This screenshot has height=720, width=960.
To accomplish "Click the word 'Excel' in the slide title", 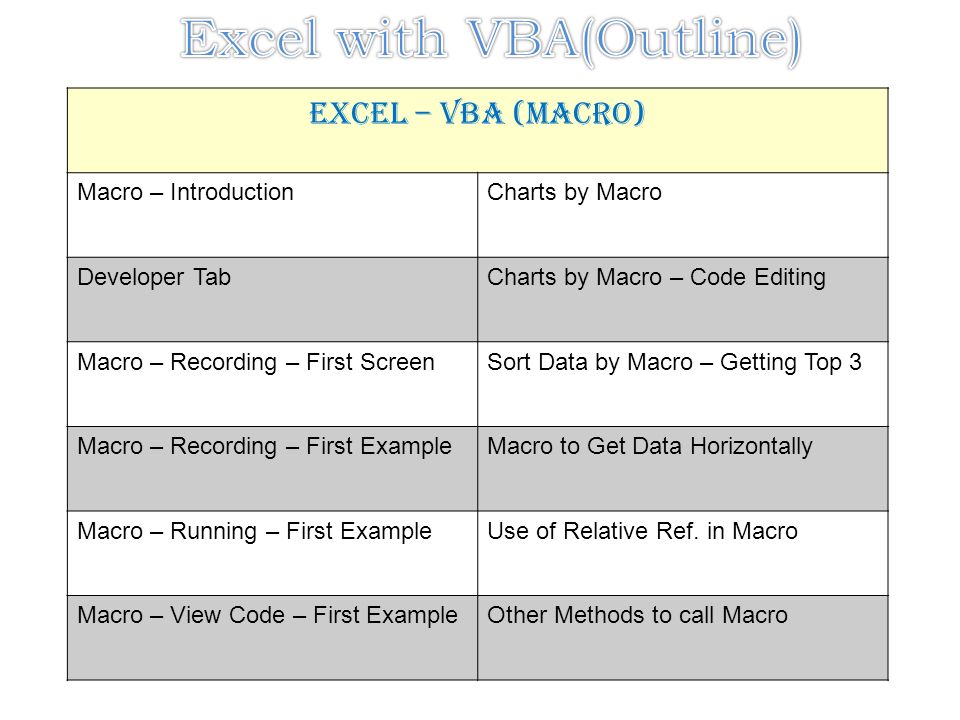I will point(250,40).
